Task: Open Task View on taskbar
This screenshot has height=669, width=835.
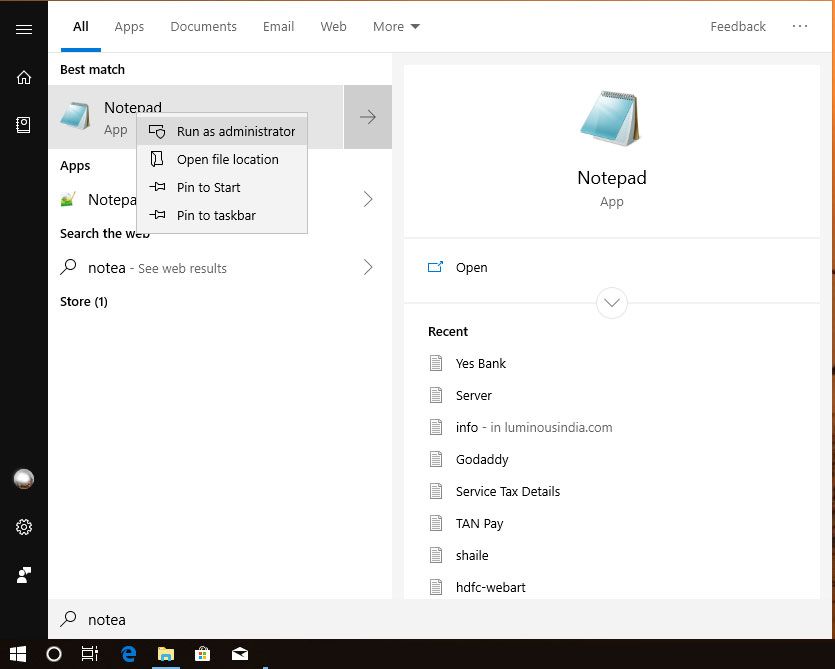Action: (89, 654)
